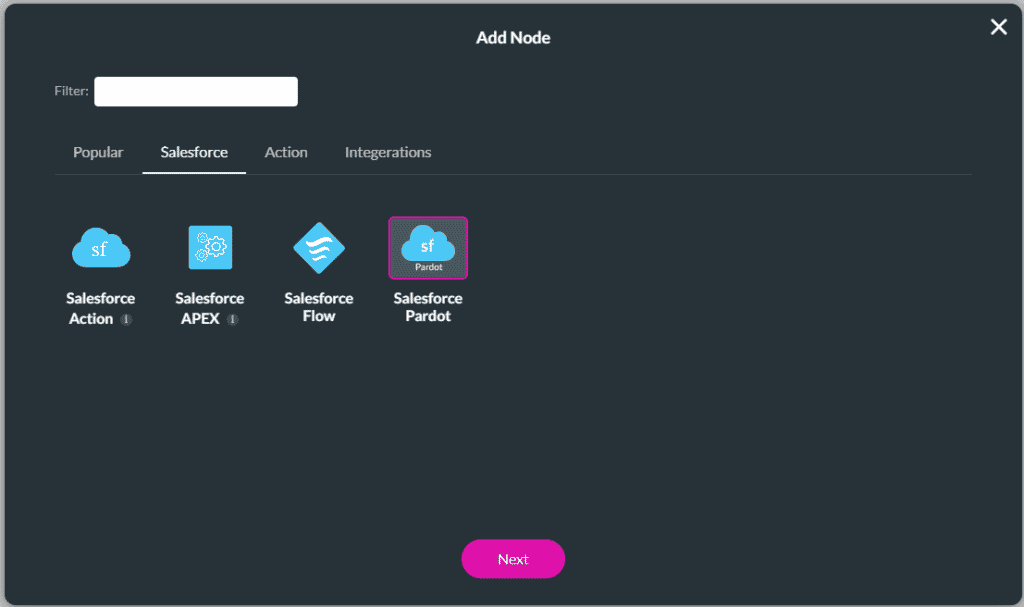Click into the Filter text field
This screenshot has width=1024, height=607.
pyautogui.click(x=195, y=91)
